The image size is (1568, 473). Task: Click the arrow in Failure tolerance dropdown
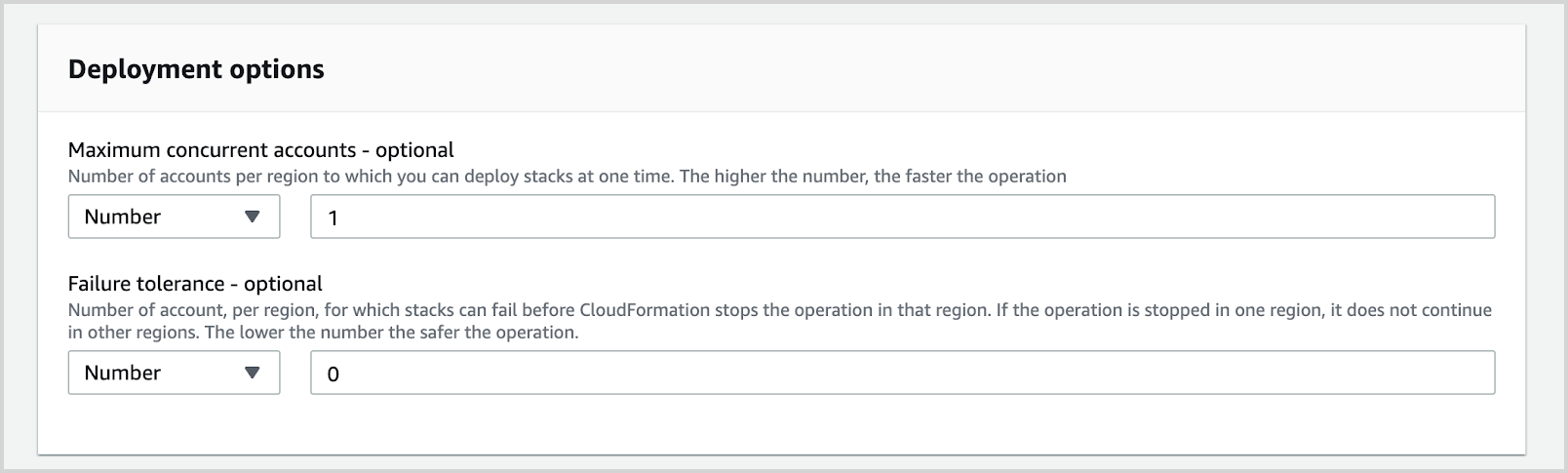tap(253, 373)
